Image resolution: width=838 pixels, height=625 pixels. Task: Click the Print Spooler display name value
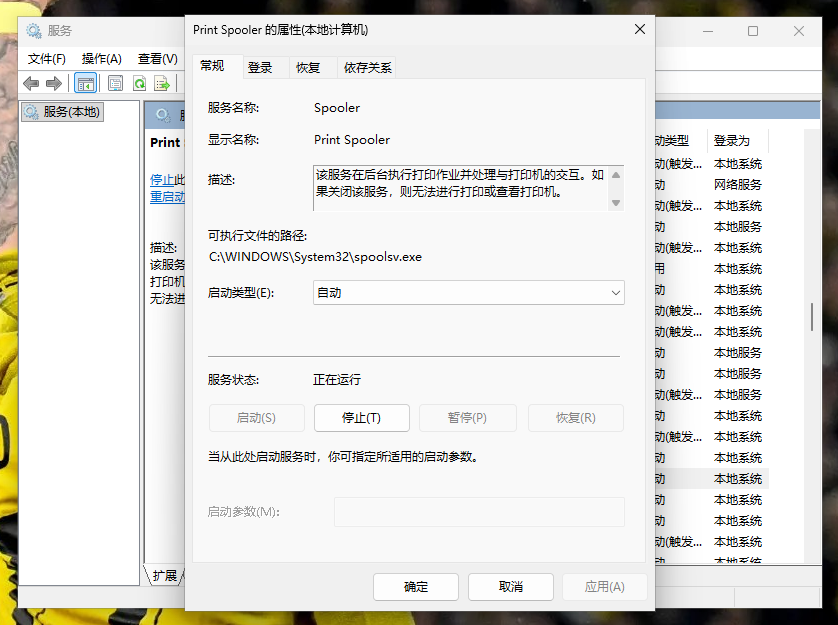tap(352, 140)
